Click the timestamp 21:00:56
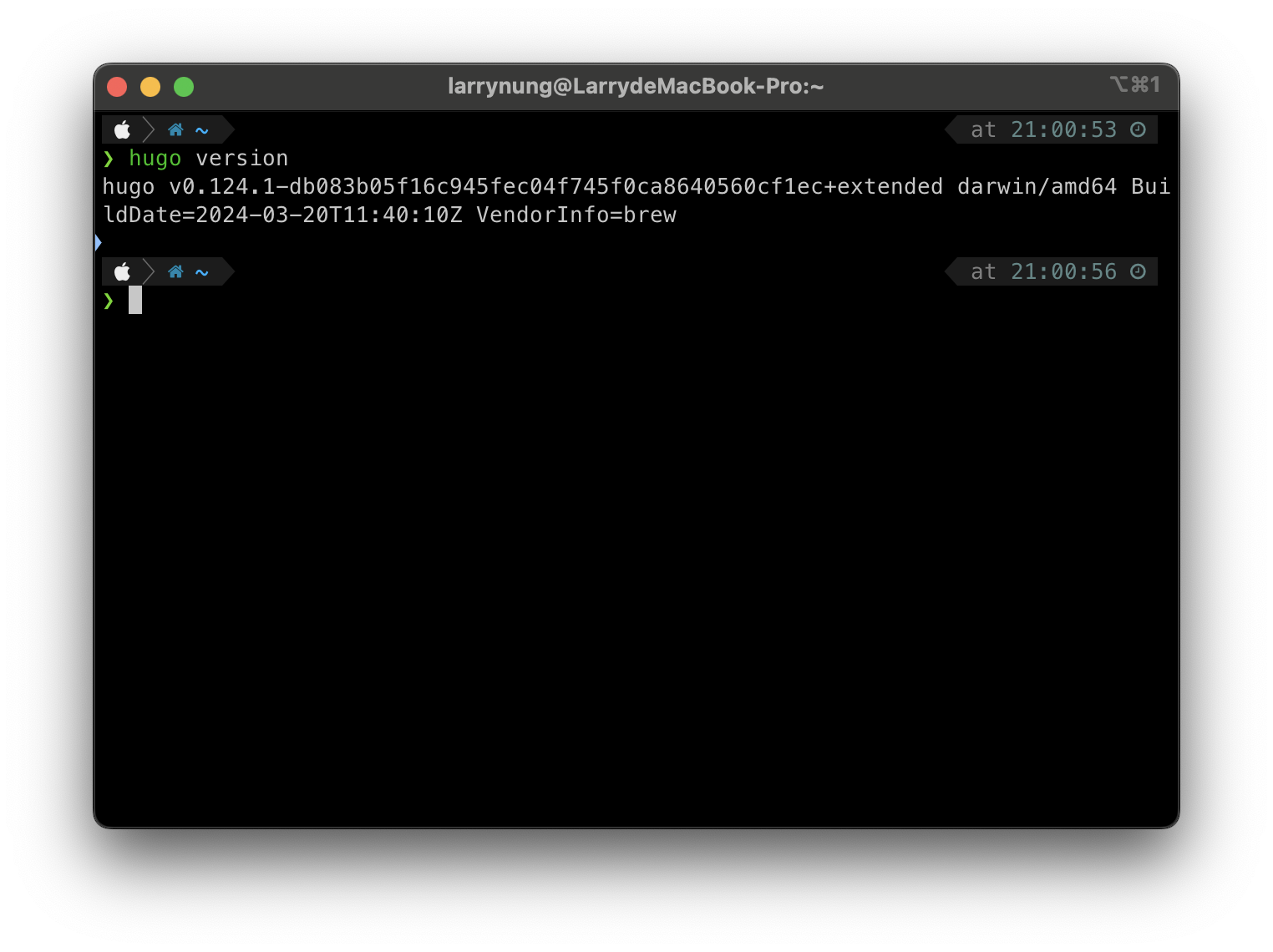The height and width of the screenshot is (952, 1273). coord(1063,271)
